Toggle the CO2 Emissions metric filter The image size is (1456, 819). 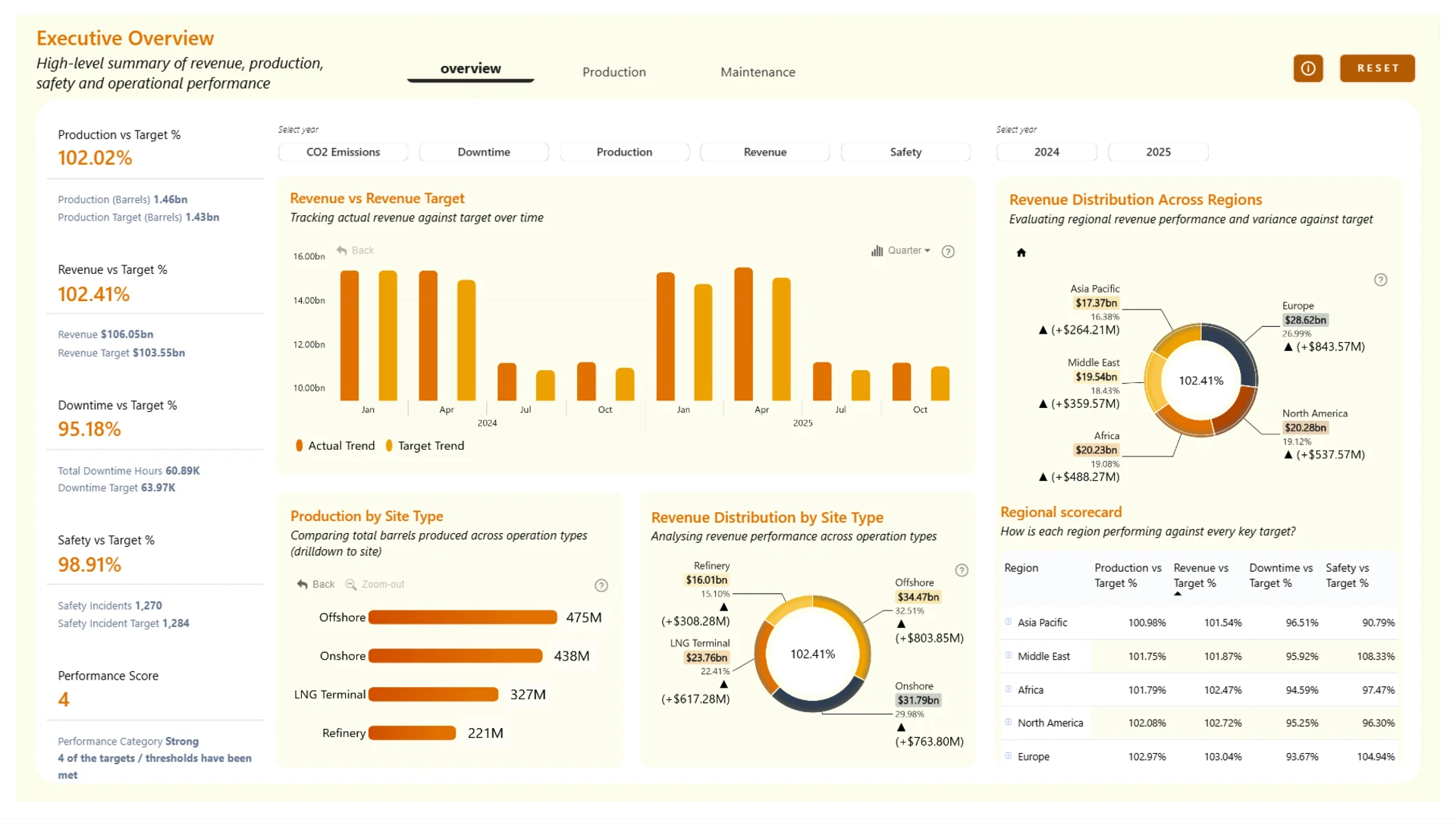click(x=343, y=152)
